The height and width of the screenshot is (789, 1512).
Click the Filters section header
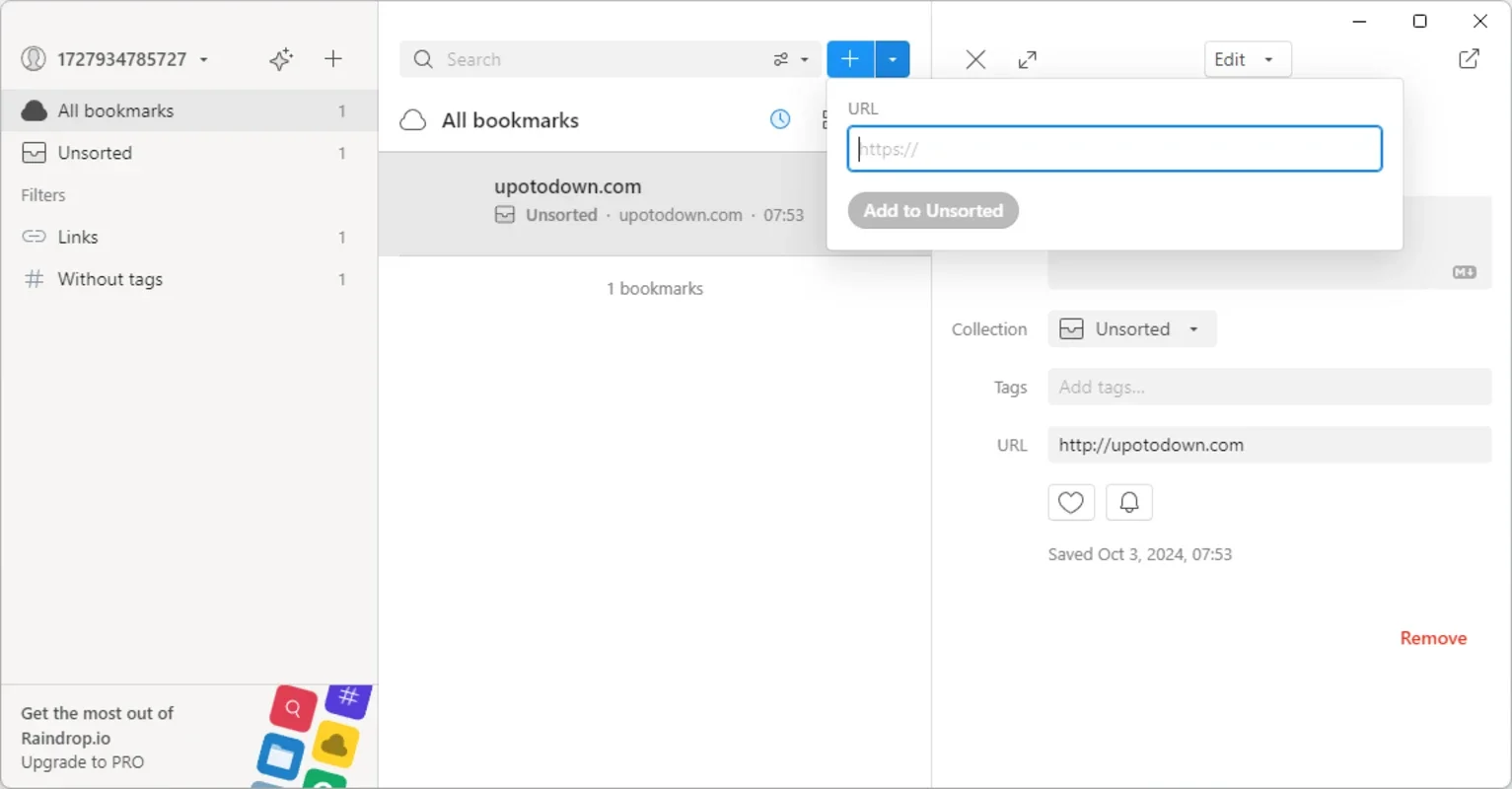tap(43, 195)
